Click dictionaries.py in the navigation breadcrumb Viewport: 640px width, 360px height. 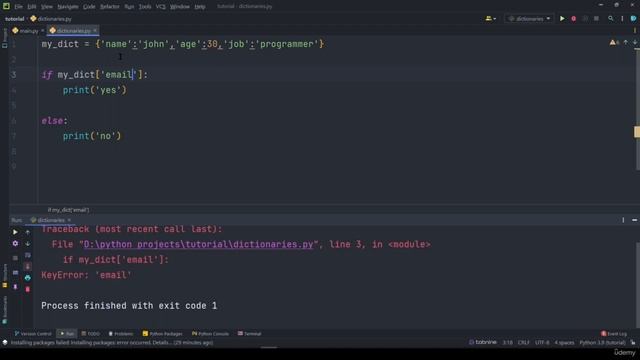click(51, 19)
